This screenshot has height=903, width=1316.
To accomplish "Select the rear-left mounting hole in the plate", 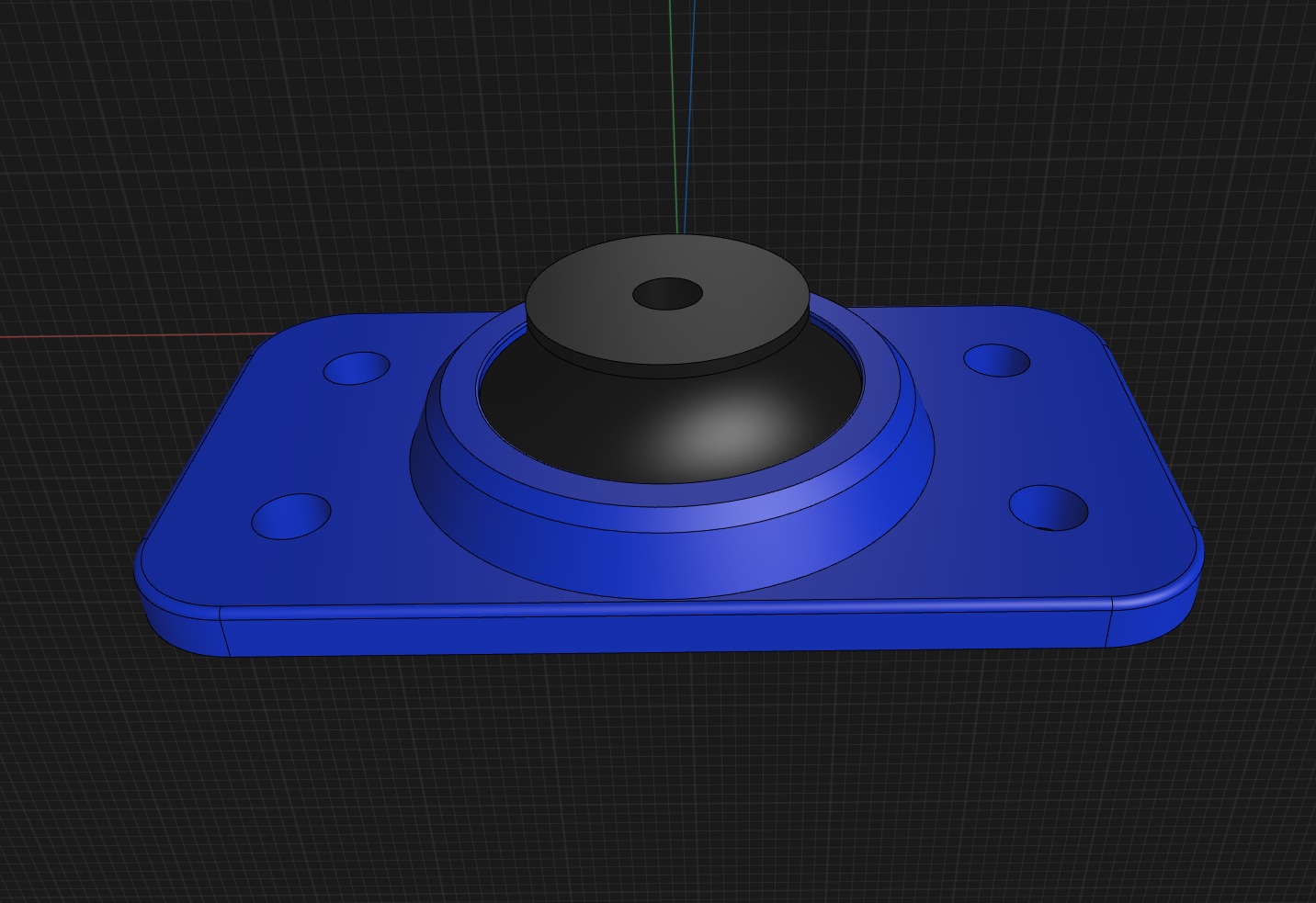I will 357,367.
